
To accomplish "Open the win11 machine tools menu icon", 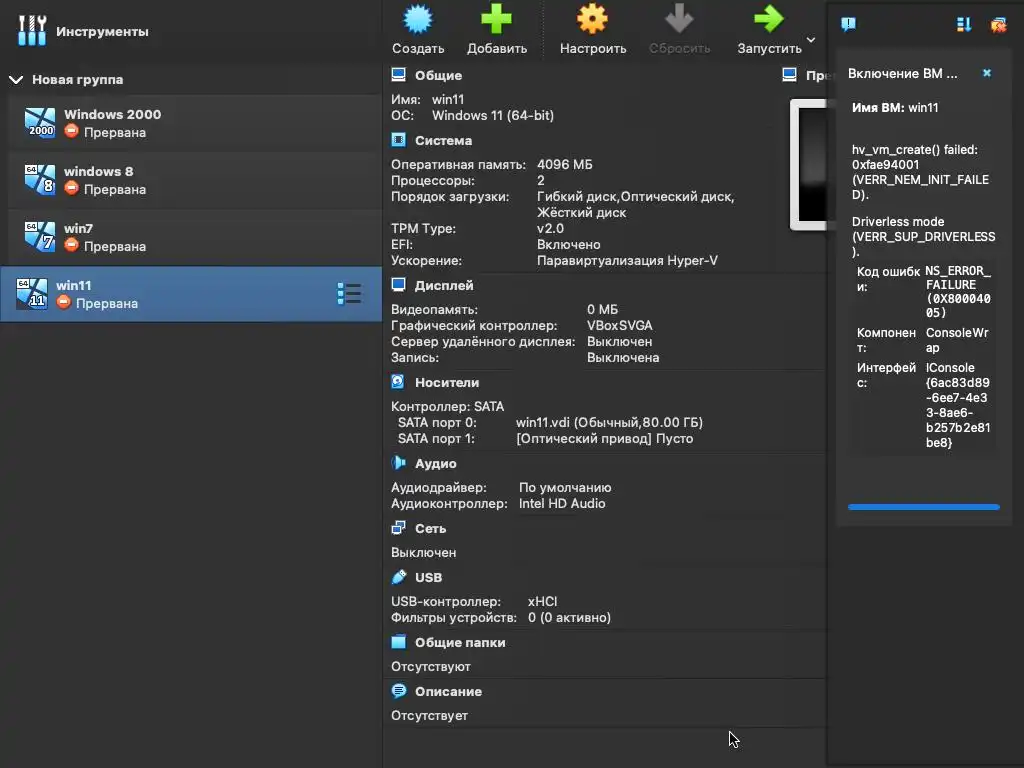I will tap(349, 294).
